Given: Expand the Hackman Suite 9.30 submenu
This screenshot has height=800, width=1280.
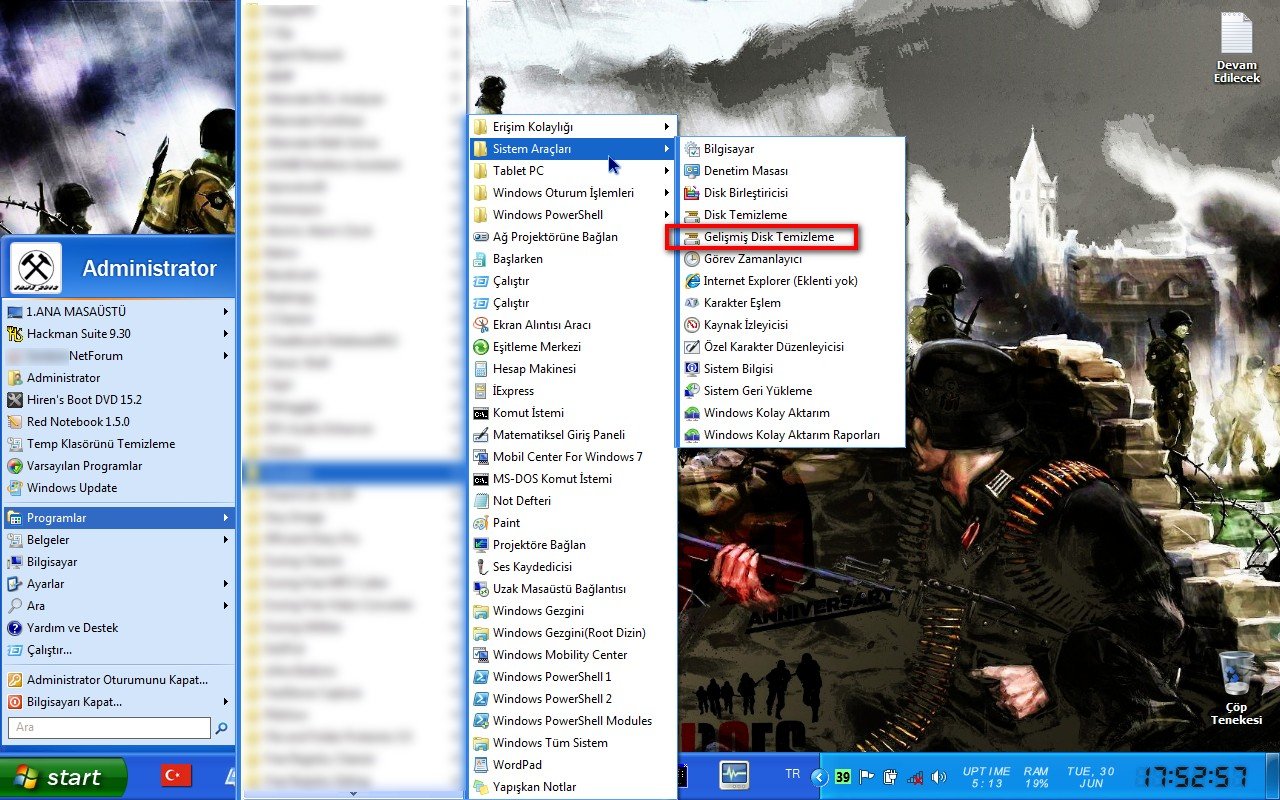Looking at the screenshot, I should [119, 334].
